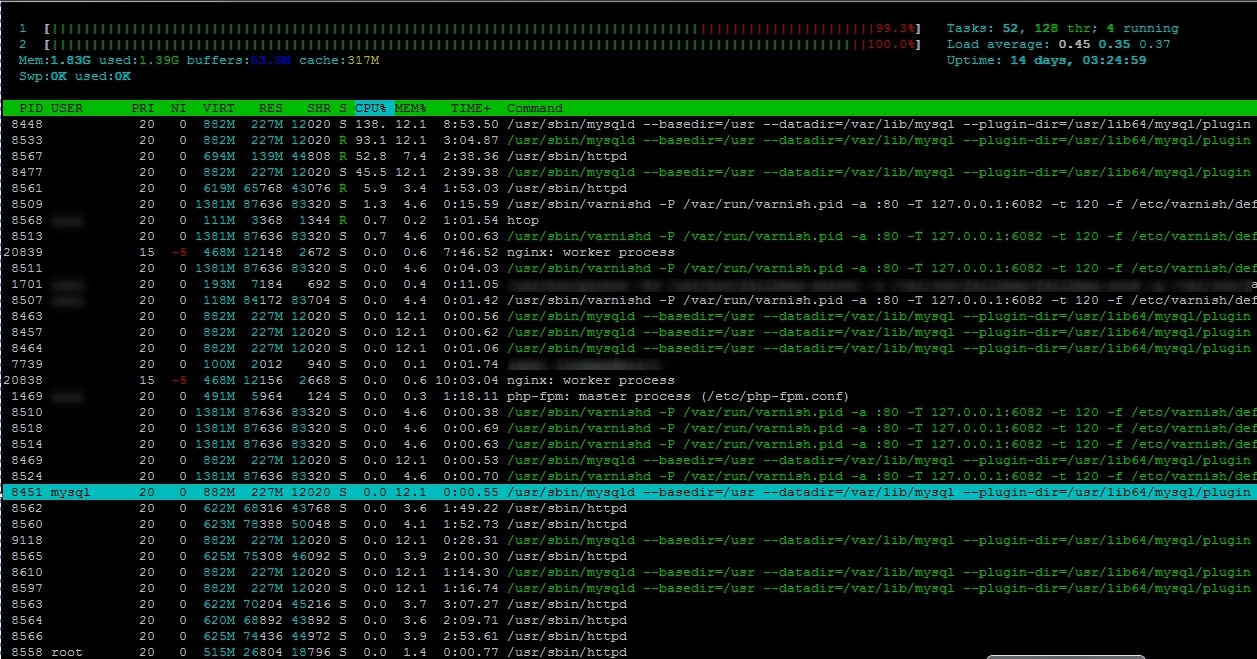Click the Load average readout
This screenshot has height=659, width=1257.
click(x=1058, y=44)
